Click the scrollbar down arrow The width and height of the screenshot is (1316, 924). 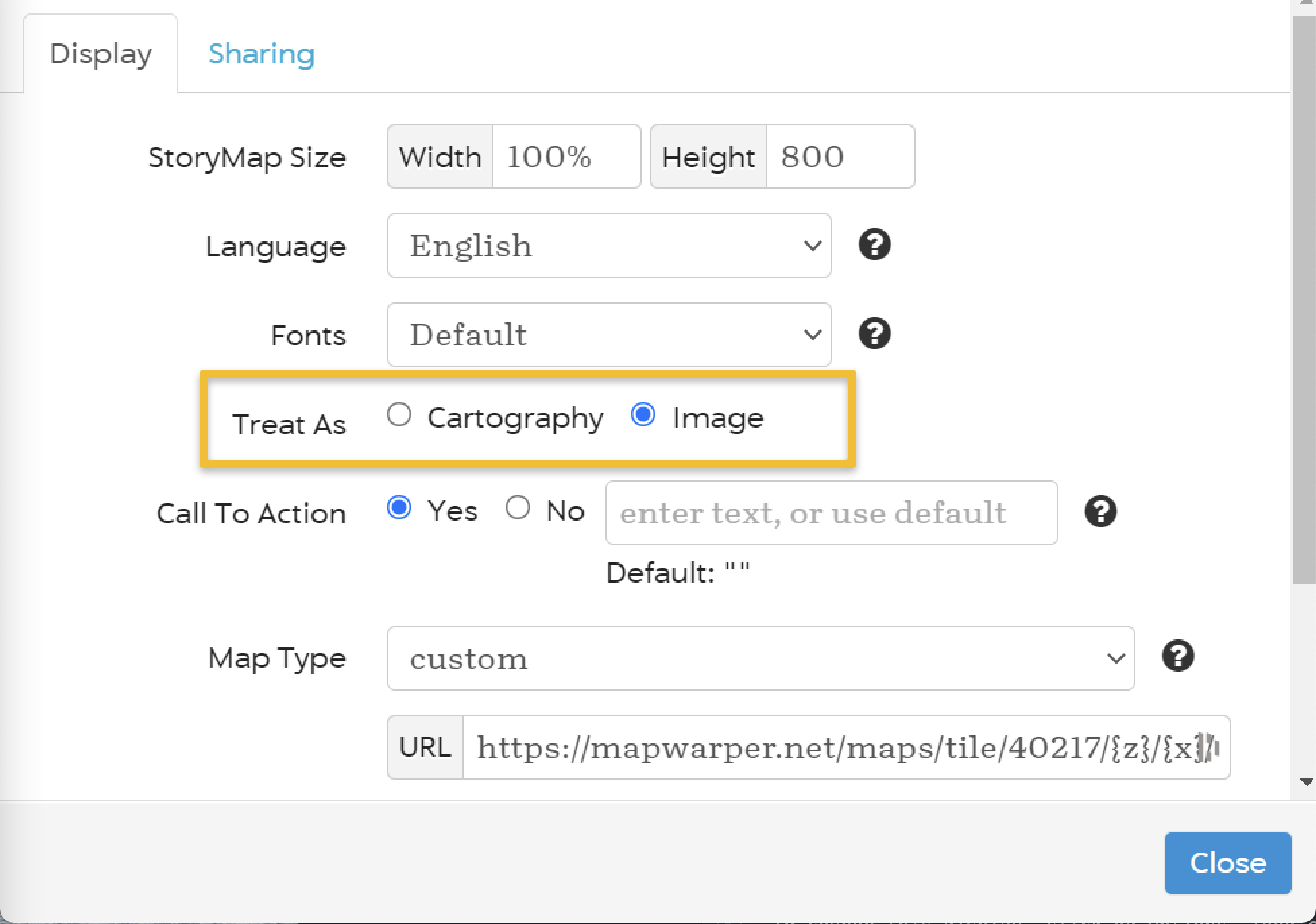pyautogui.click(x=1306, y=782)
